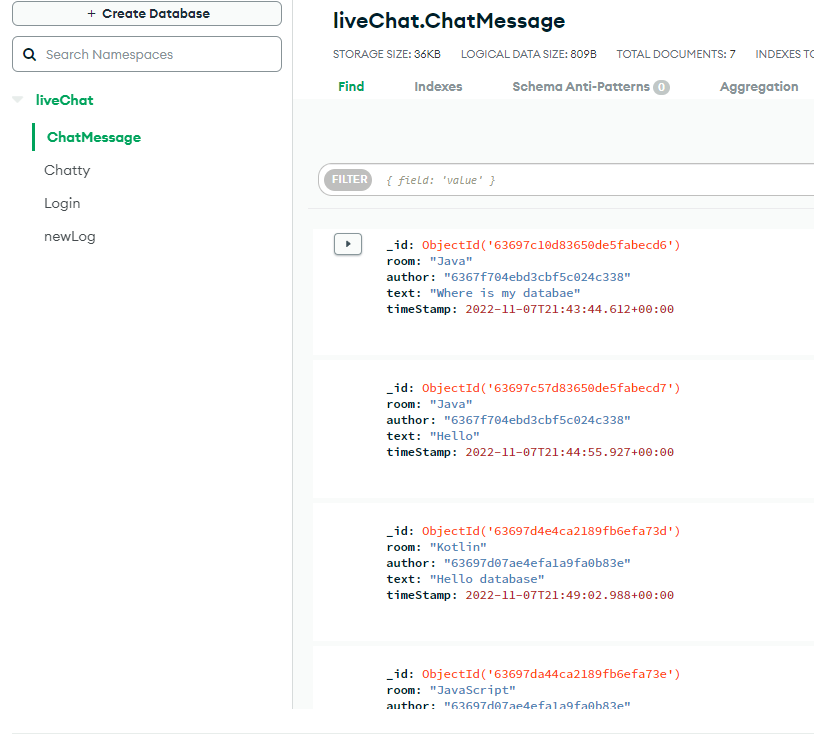814x739 pixels.
Task: Open the Schema Anti-Patterns tab
Action: (x=580, y=87)
